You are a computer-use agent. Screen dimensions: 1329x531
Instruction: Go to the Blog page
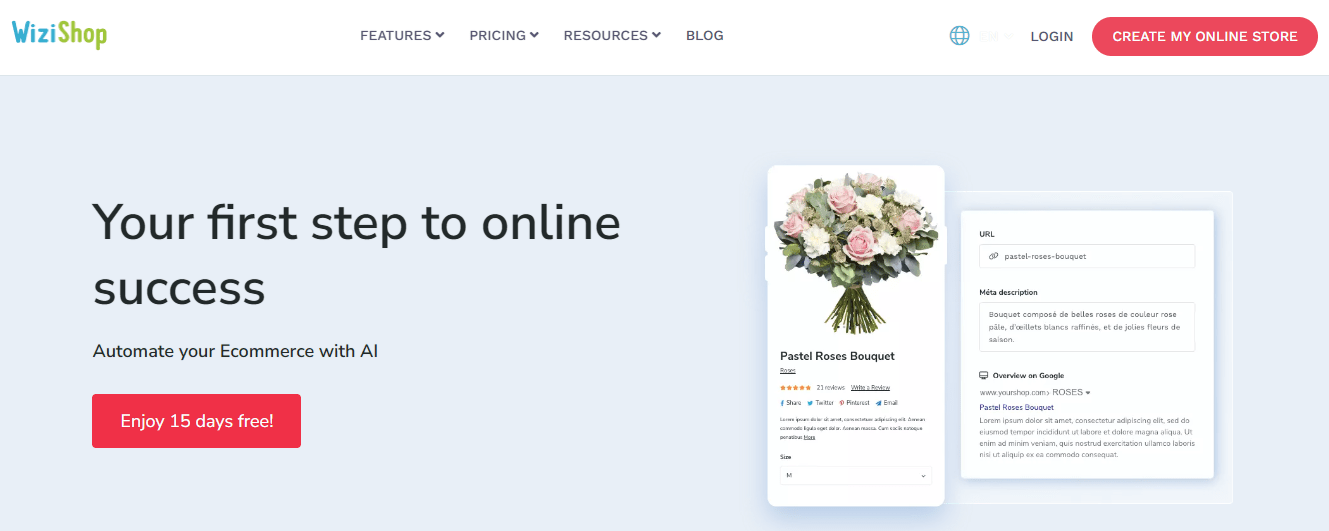click(704, 36)
